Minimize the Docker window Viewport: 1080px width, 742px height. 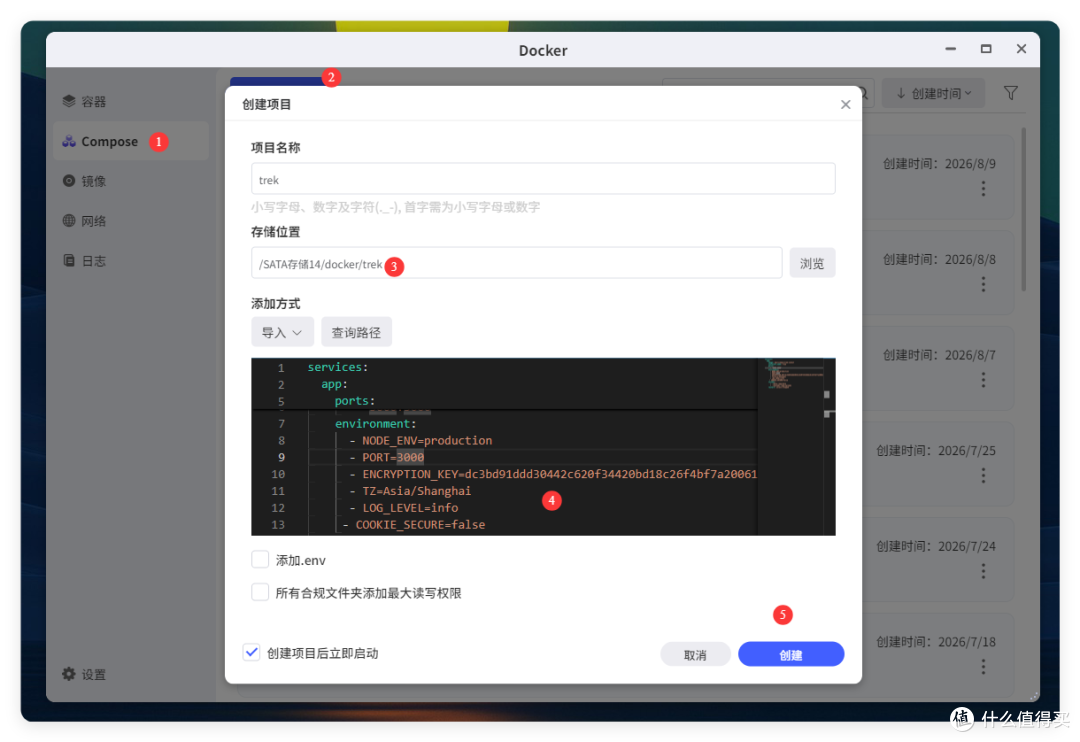[x=951, y=49]
